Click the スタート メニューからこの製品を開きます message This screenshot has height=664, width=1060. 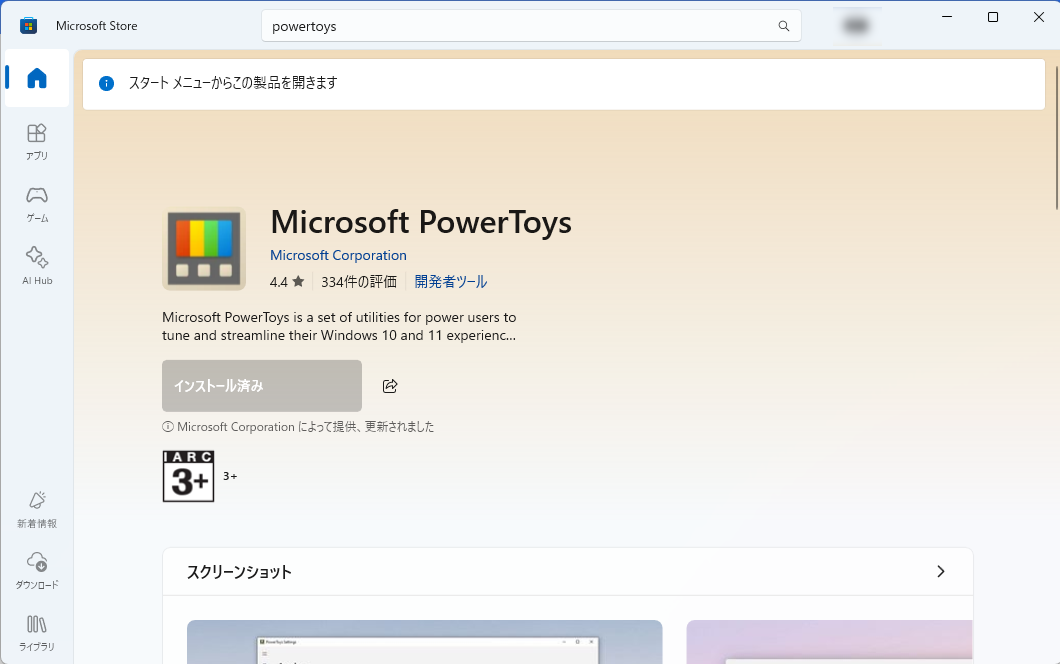(x=233, y=83)
